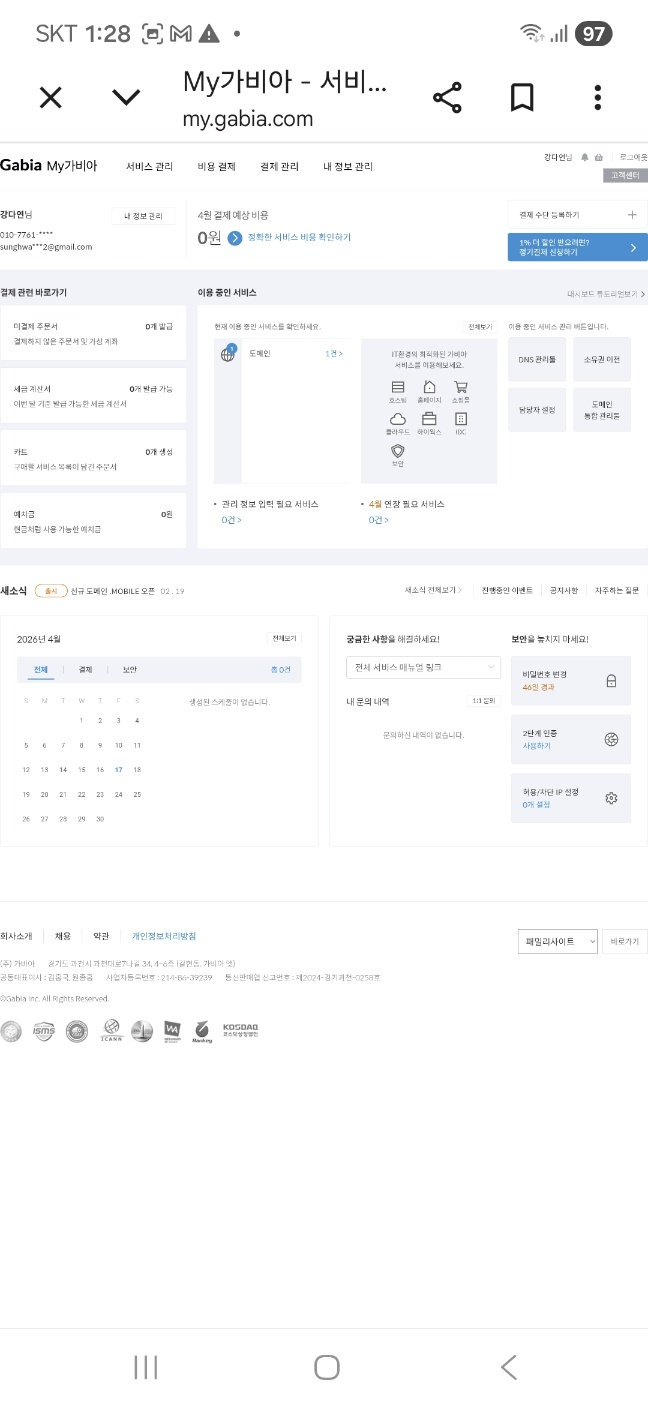Expand the browser chevron-down menu
This screenshot has width=648, height=1404.
(x=126, y=97)
